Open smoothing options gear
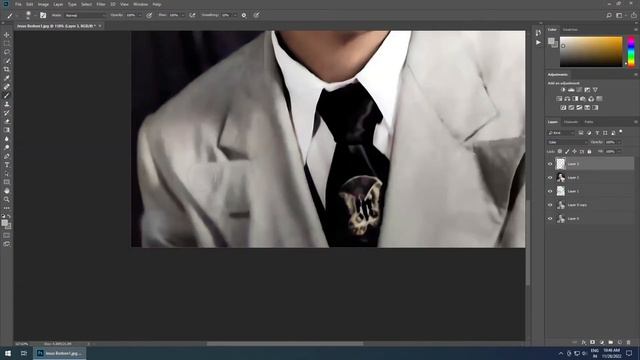Viewport: 640px width, 360px height. click(x=244, y=15)
